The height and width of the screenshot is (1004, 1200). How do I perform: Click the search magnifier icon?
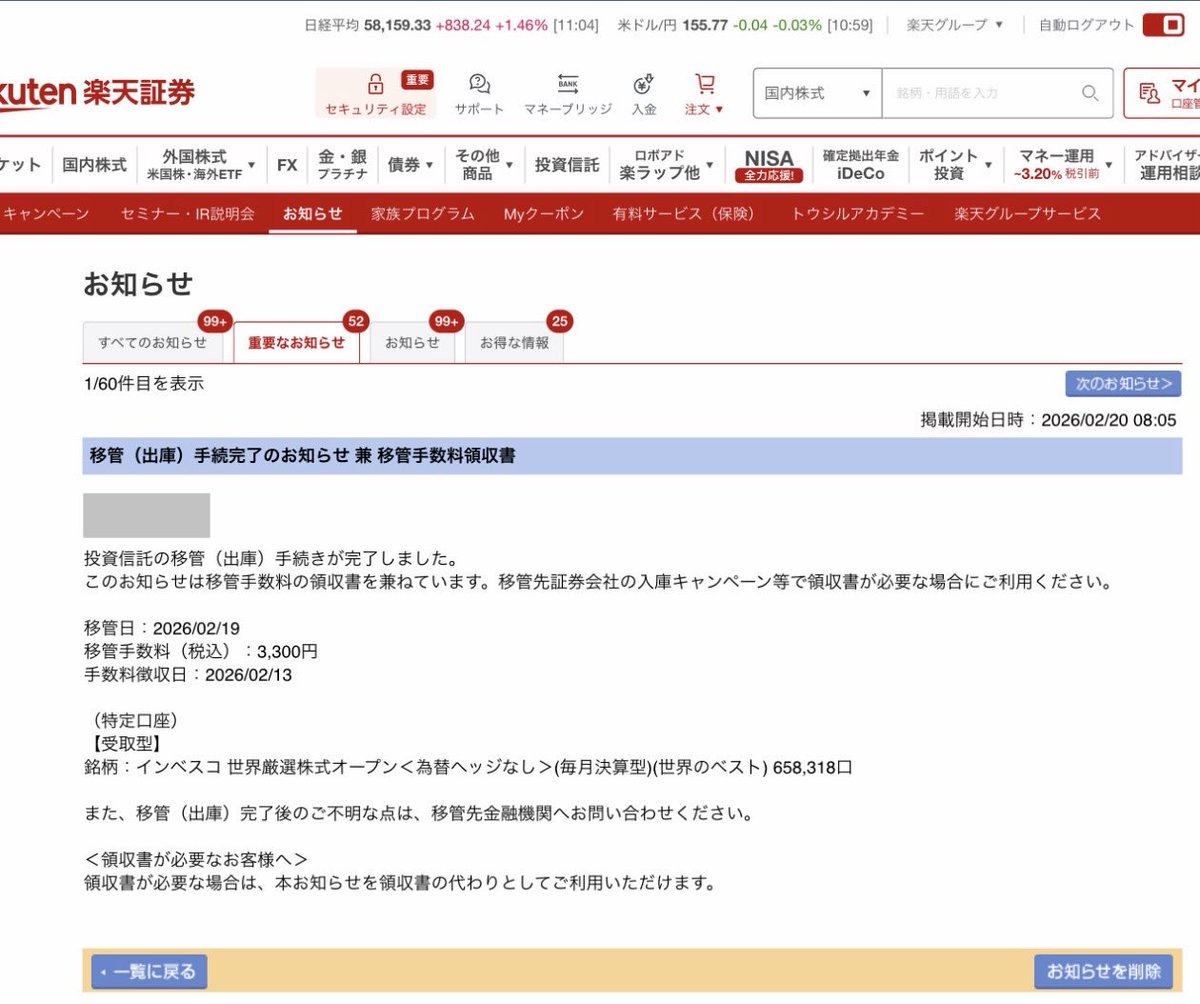pos(1090,93)
